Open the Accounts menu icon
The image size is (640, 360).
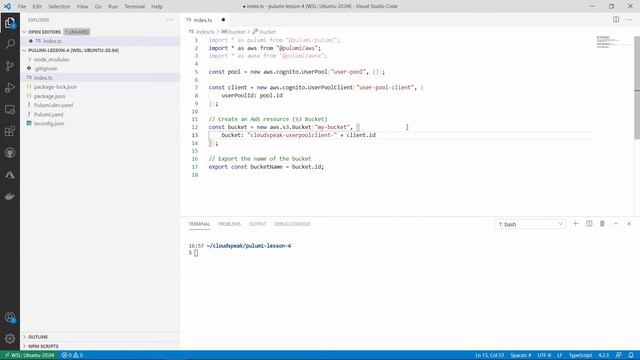coord(10,317)
